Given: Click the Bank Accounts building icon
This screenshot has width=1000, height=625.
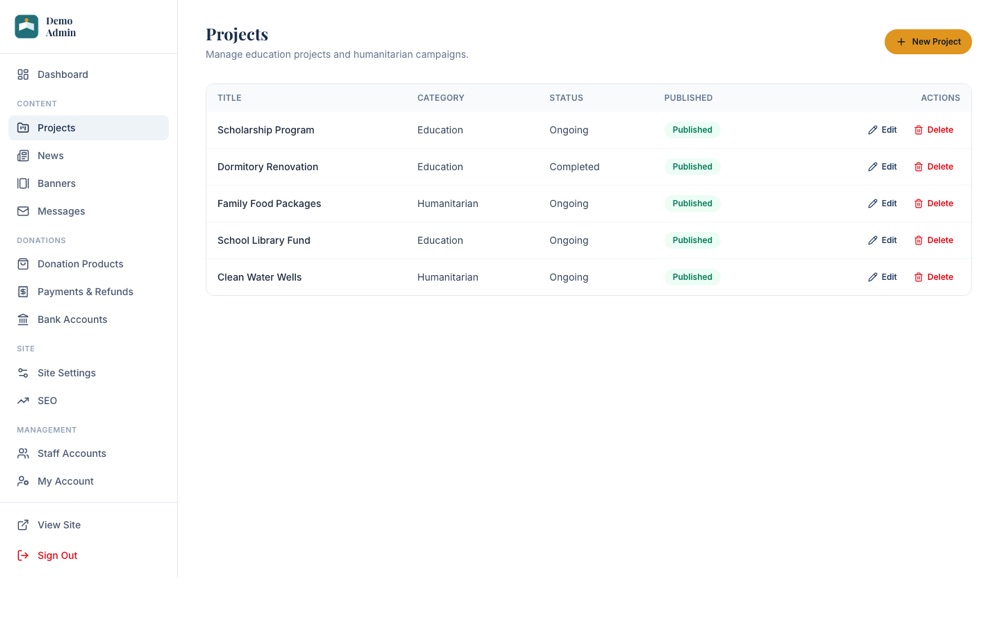Looking at the screenshot, I should point(23,320).
